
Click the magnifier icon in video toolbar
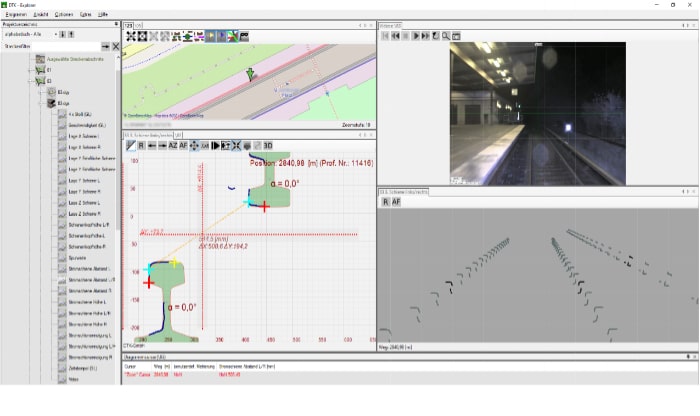coord(446,35)
